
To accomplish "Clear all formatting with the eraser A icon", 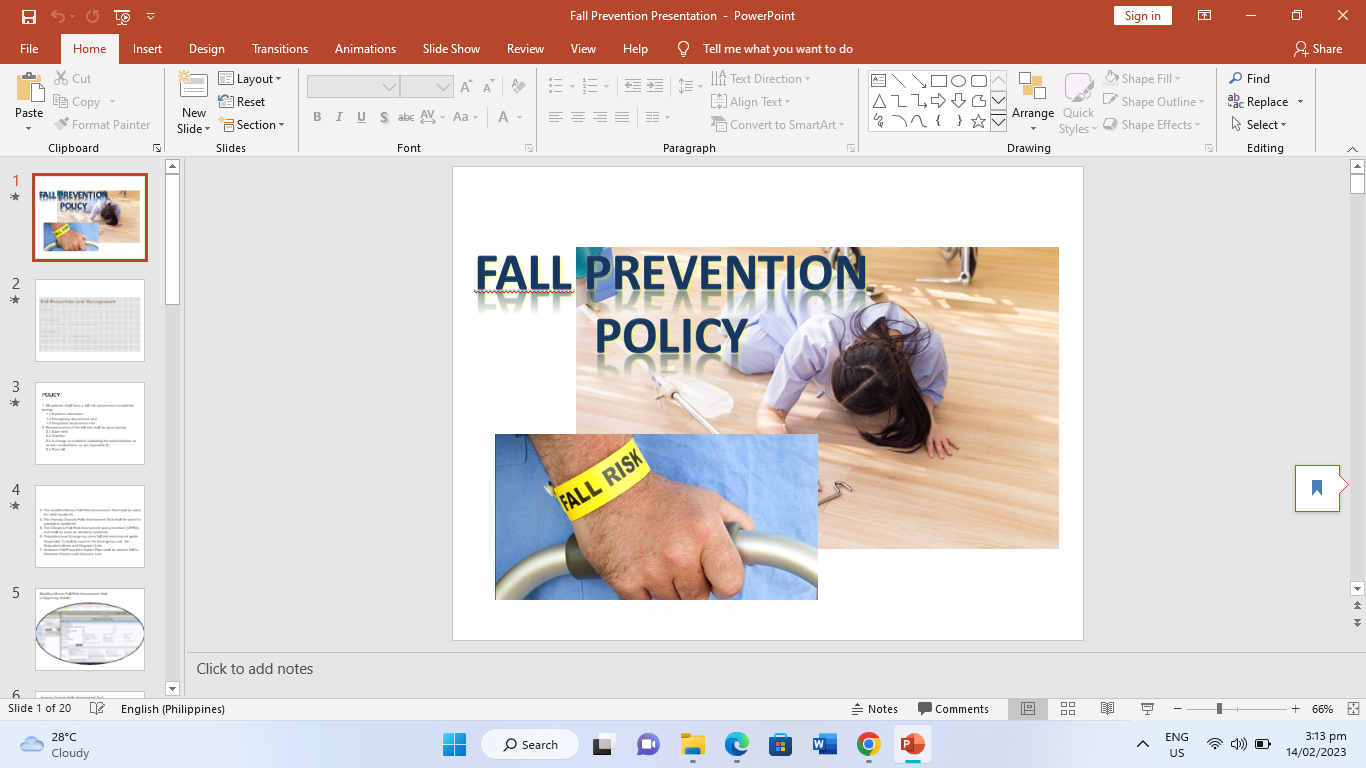I will coord(518,87).
